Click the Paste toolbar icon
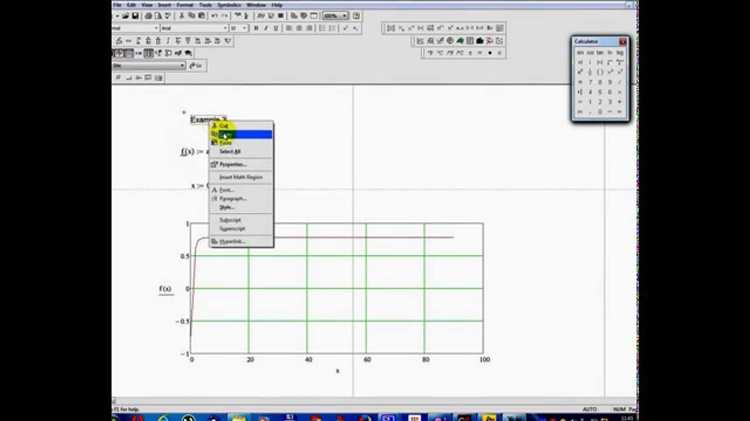750x421 pixels. 202,16
